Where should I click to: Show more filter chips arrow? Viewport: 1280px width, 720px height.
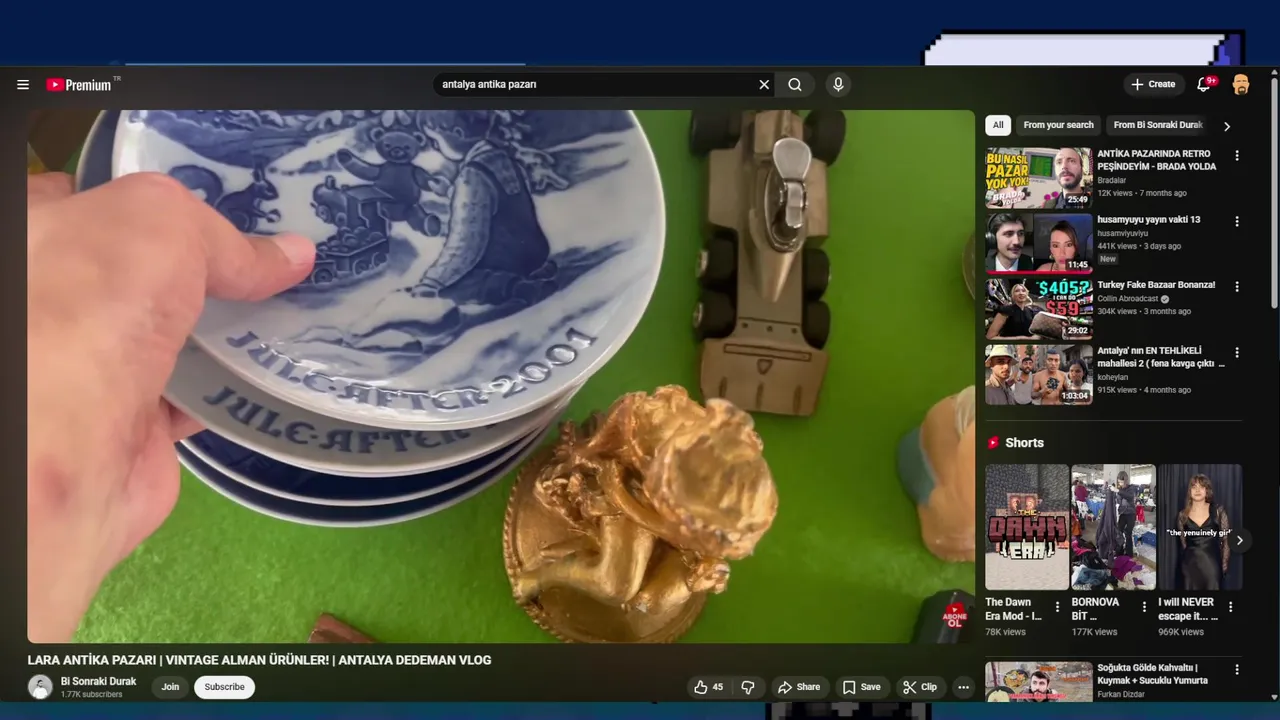[x=1227, y=126]
